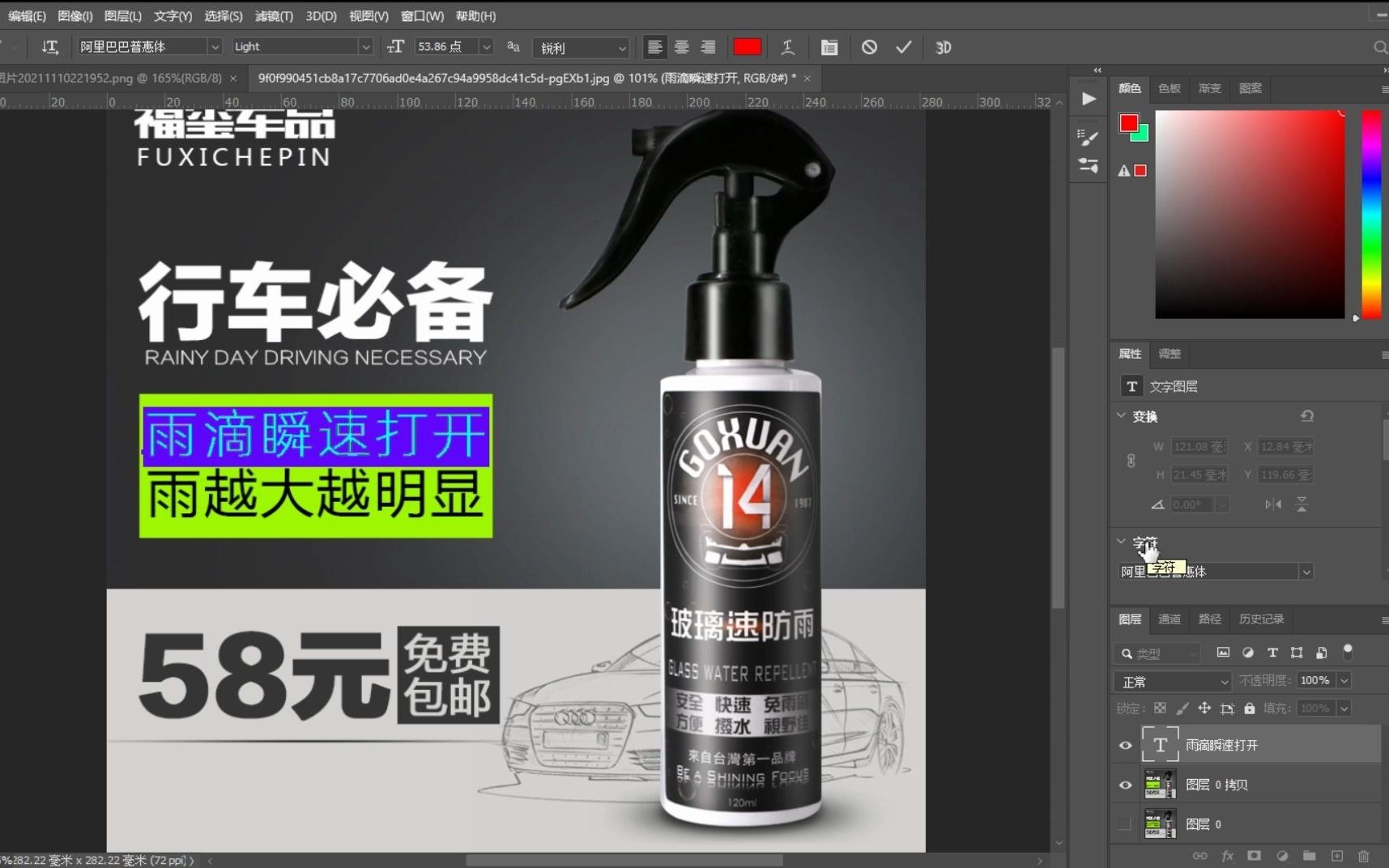
Task: Open the 文字(Y) menu
Action: pyautogui.click(x=173, y=15)
